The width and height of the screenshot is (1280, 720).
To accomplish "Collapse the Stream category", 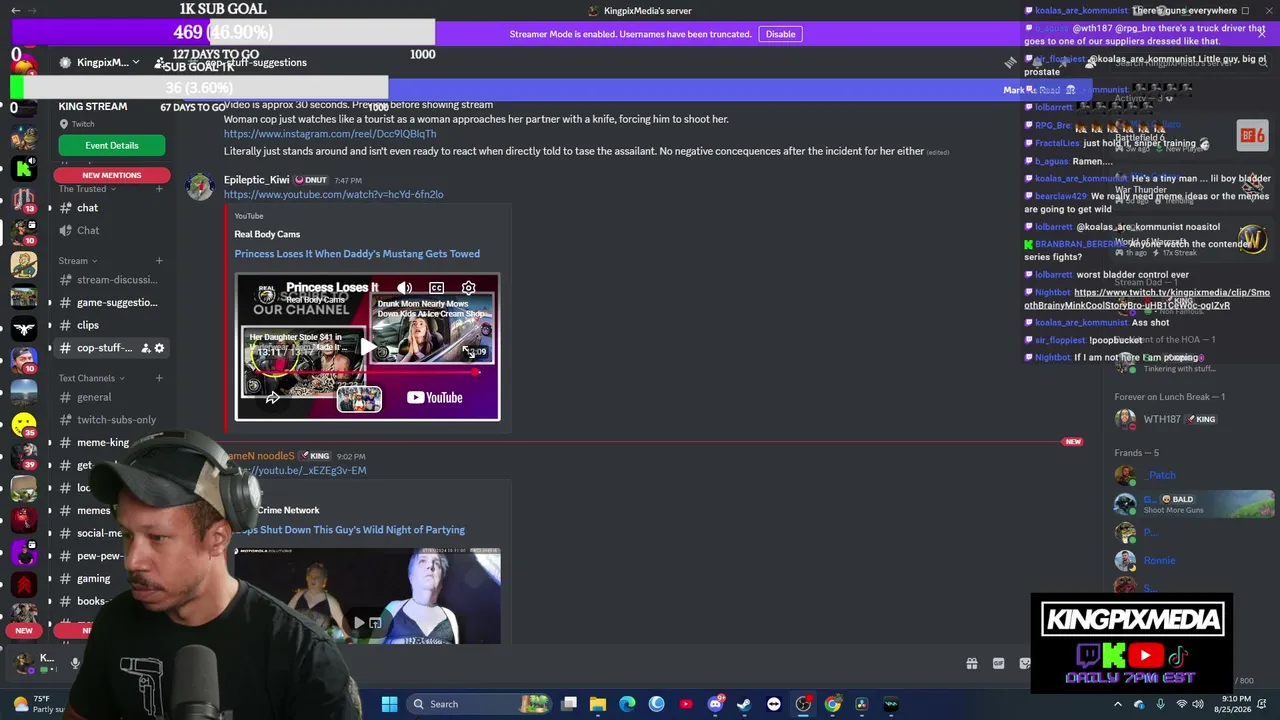I will (x=78, y=261).
